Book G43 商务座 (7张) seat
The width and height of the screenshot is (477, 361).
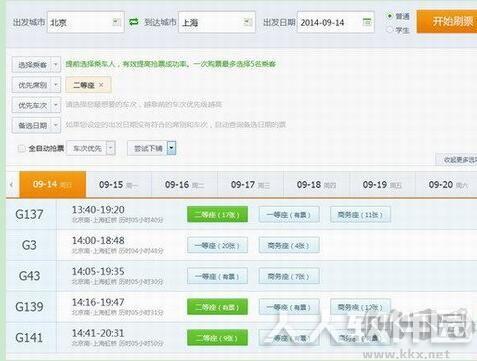click(x=289, y=276)
